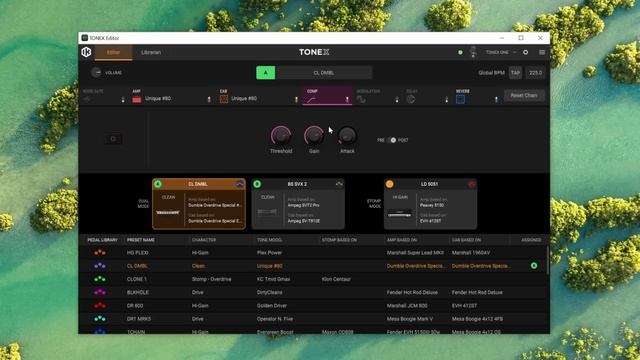Click the green pedal icon of CLONE 1
Screen dimensions: 640x360
(100, 279)
